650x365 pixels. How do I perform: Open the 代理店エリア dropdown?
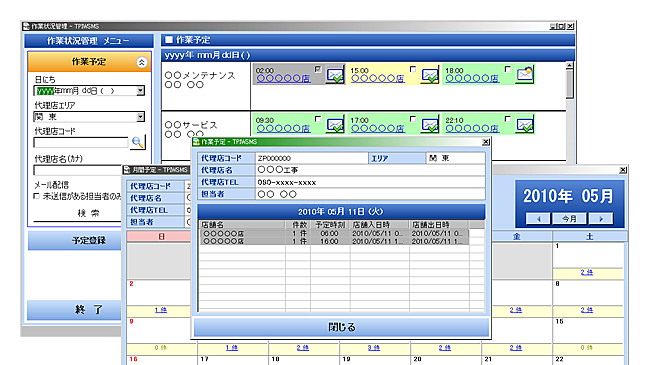tap(141, 117)
